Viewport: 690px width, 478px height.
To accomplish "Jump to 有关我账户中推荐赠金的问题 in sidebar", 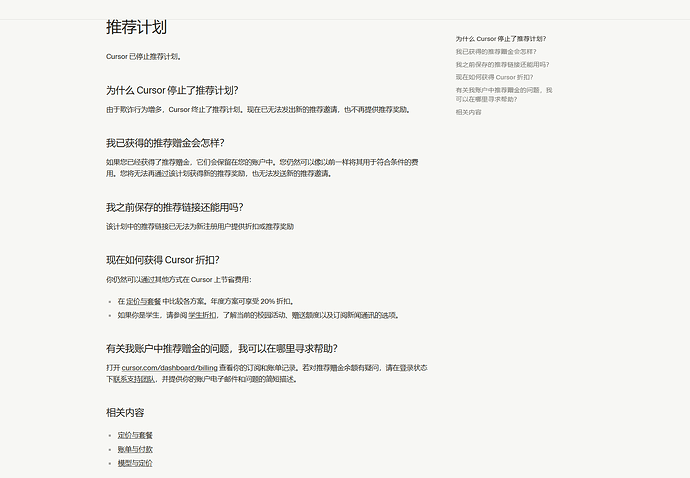I will pos(504,95).
